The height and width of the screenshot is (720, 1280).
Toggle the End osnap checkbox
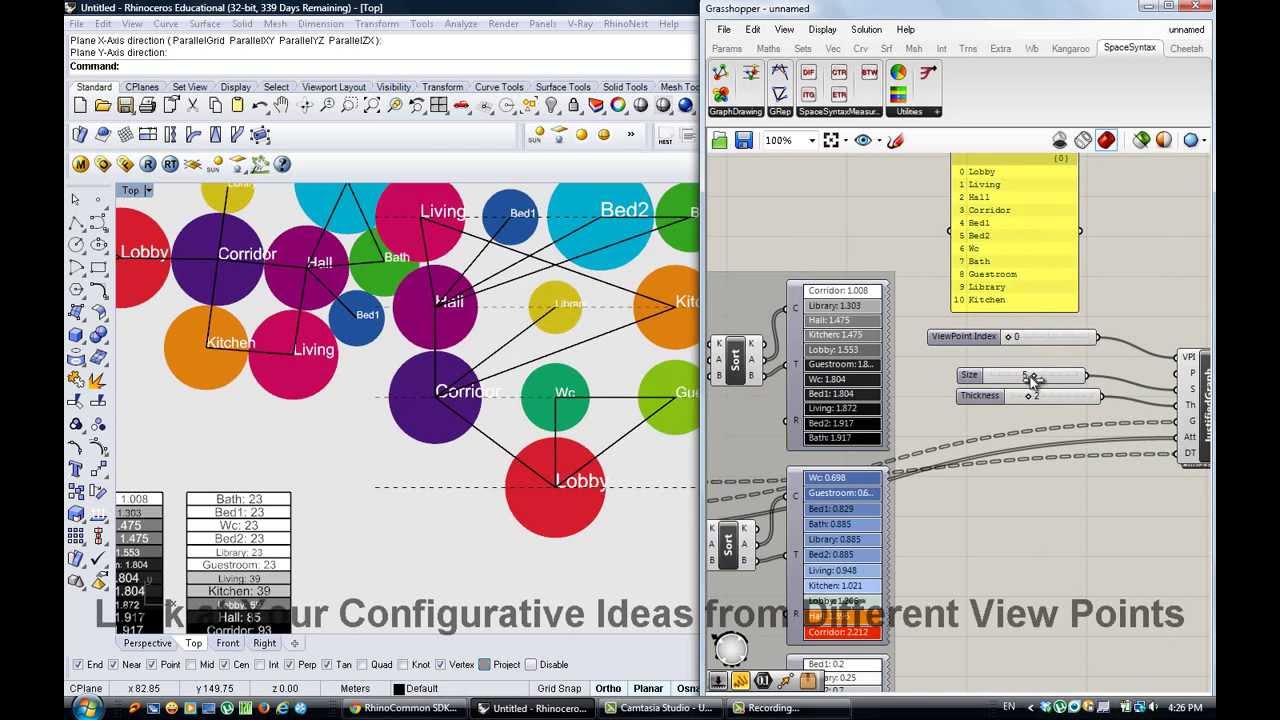(78, 664)
